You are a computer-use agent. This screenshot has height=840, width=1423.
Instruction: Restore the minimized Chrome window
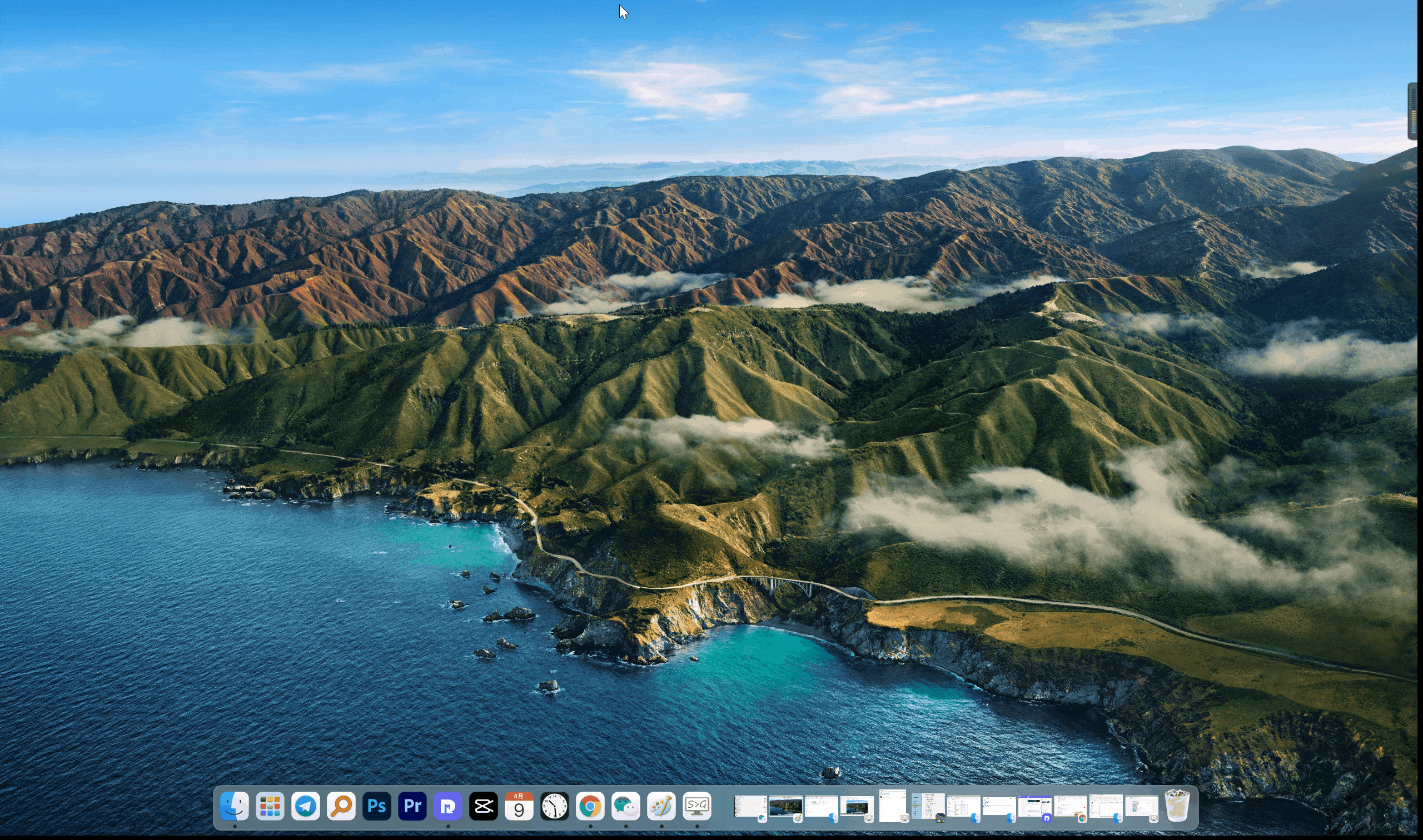(1070, 806)
